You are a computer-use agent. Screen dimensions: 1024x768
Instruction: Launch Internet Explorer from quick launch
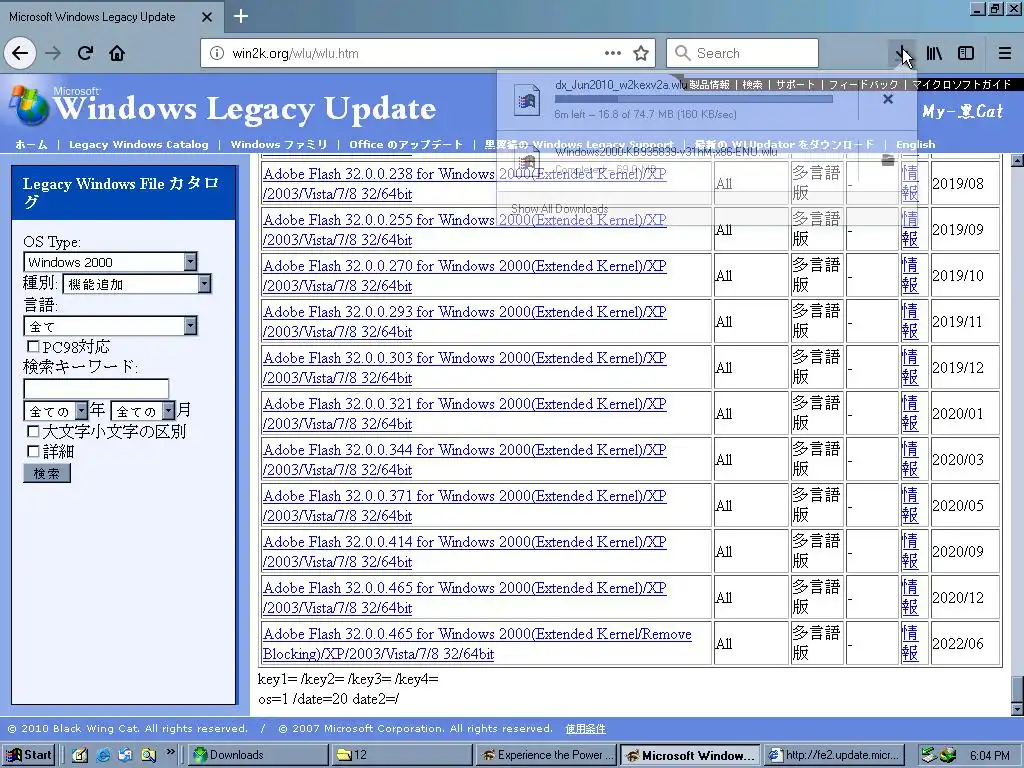coord(103,755)
